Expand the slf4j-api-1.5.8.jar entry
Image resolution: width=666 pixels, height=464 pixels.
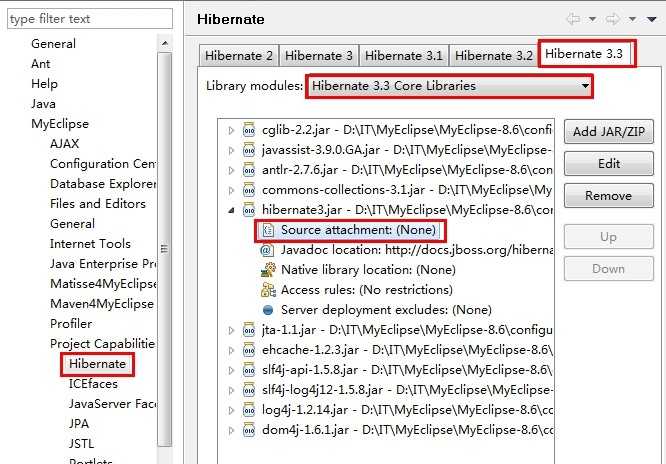tap(231, 370)
